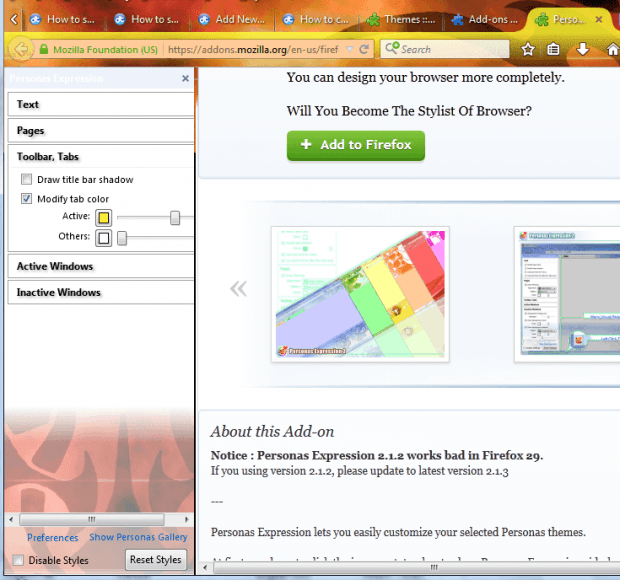Click in the address bar URL

pos(253,49)
